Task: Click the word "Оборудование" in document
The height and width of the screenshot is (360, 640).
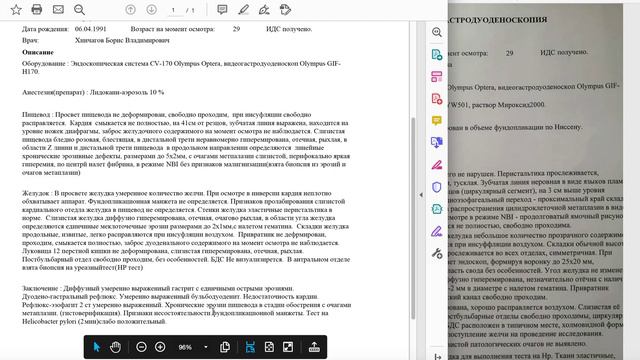Action: click(44, 64)
